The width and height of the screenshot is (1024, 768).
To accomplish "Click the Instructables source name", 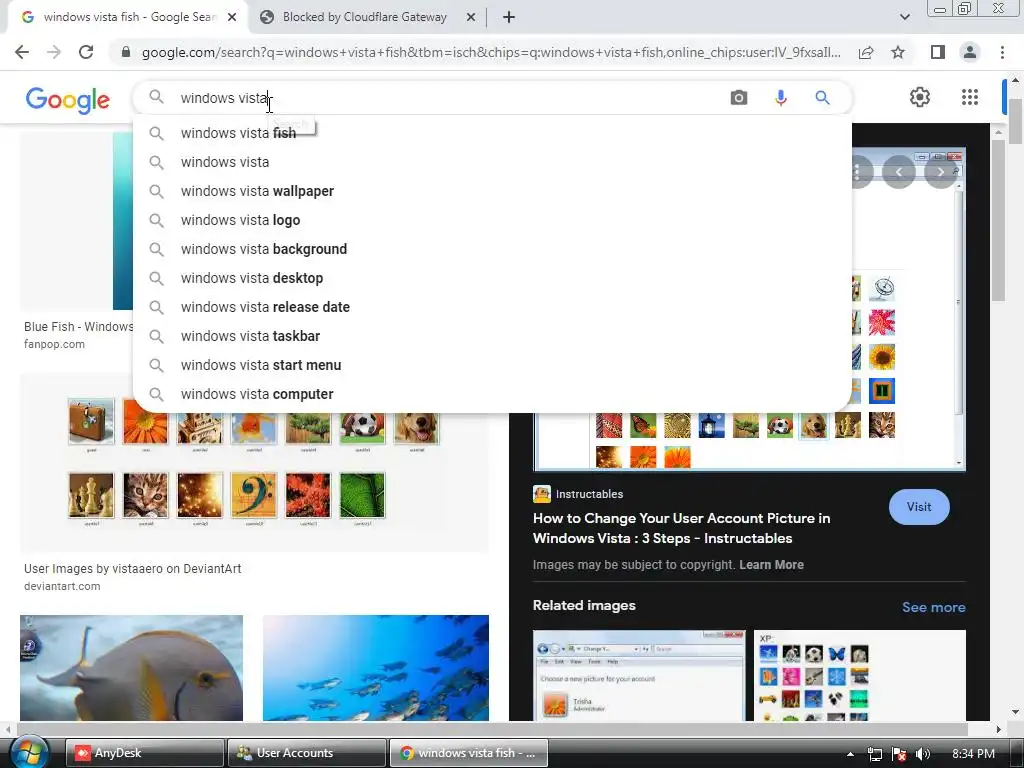I will click(589, 494).
